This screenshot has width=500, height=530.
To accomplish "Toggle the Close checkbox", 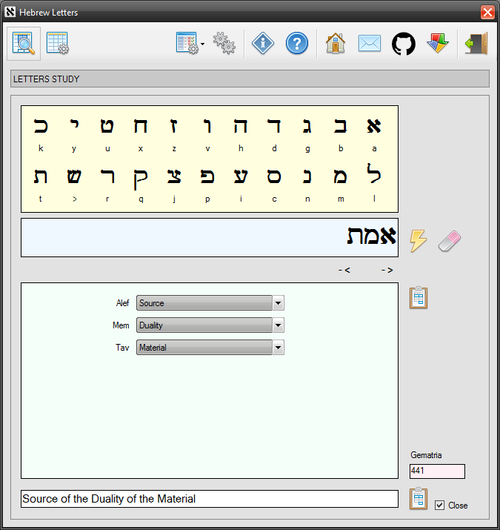I will click(439, 505).
